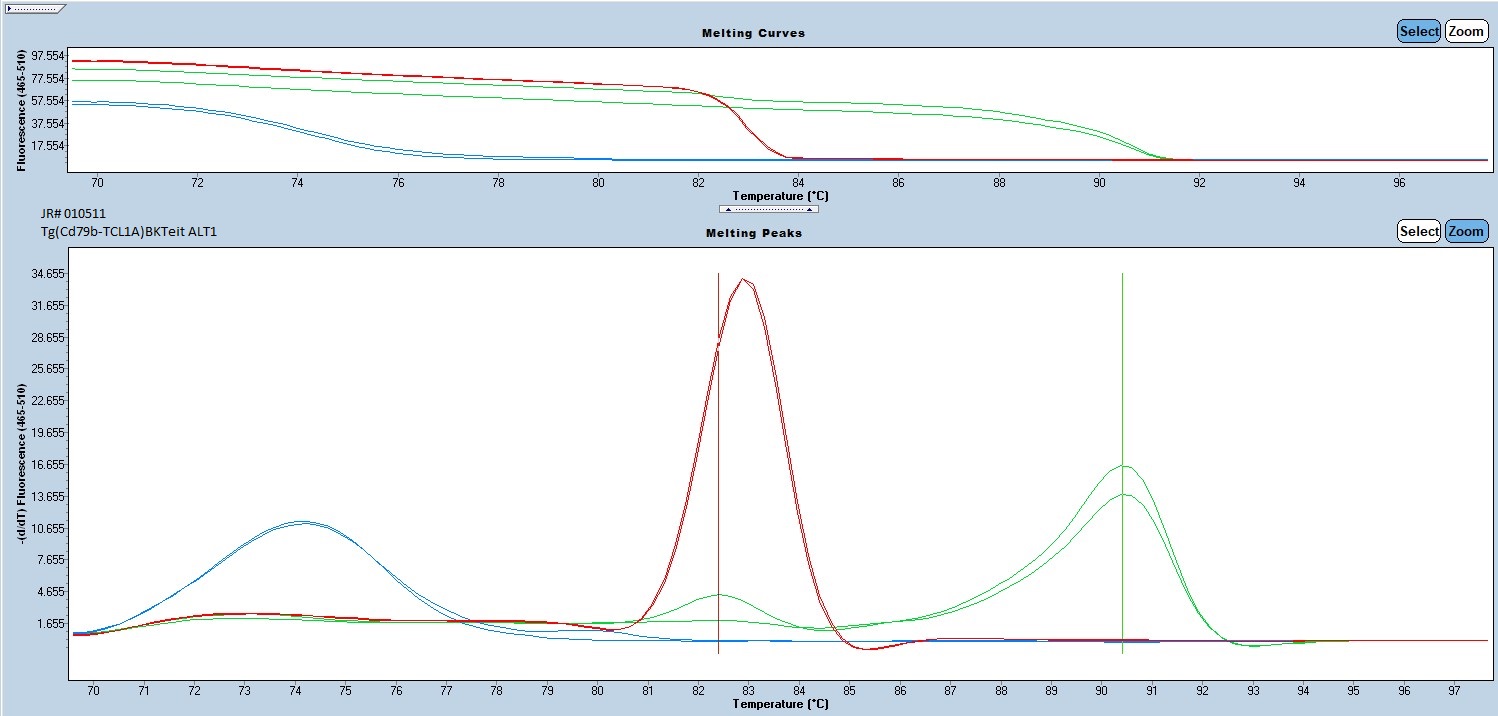The height and width of the screenshot is (716, 1498).
Task: Click the arrow on the top-left collapsed panel tab
Action: pos(10,8)
